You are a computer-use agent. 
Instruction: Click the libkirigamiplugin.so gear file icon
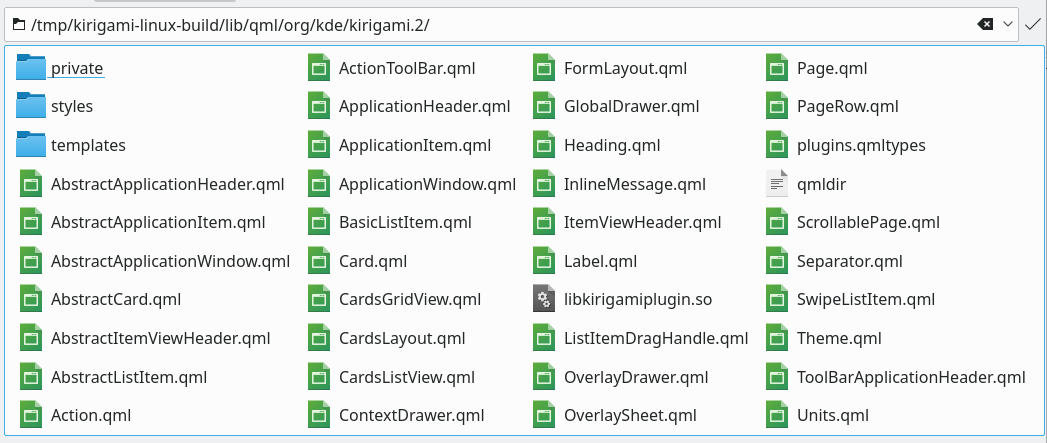(544, 299)
